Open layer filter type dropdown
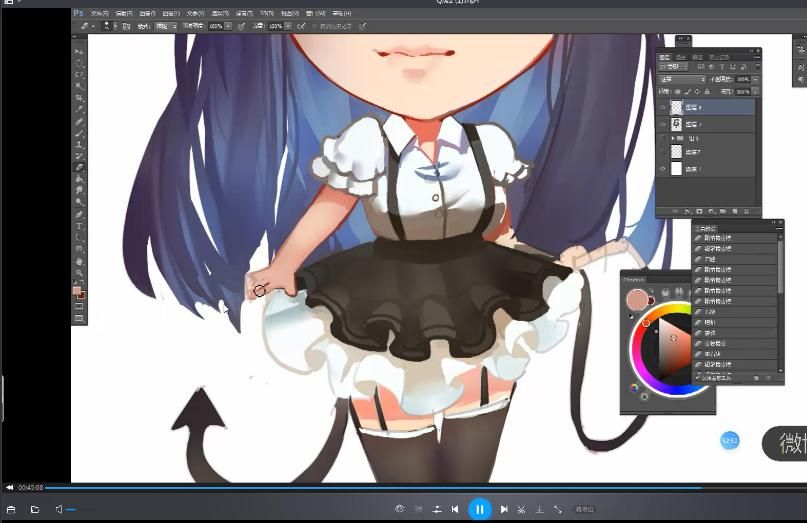This screenshot has width=807, height=523. coord(673,67)
